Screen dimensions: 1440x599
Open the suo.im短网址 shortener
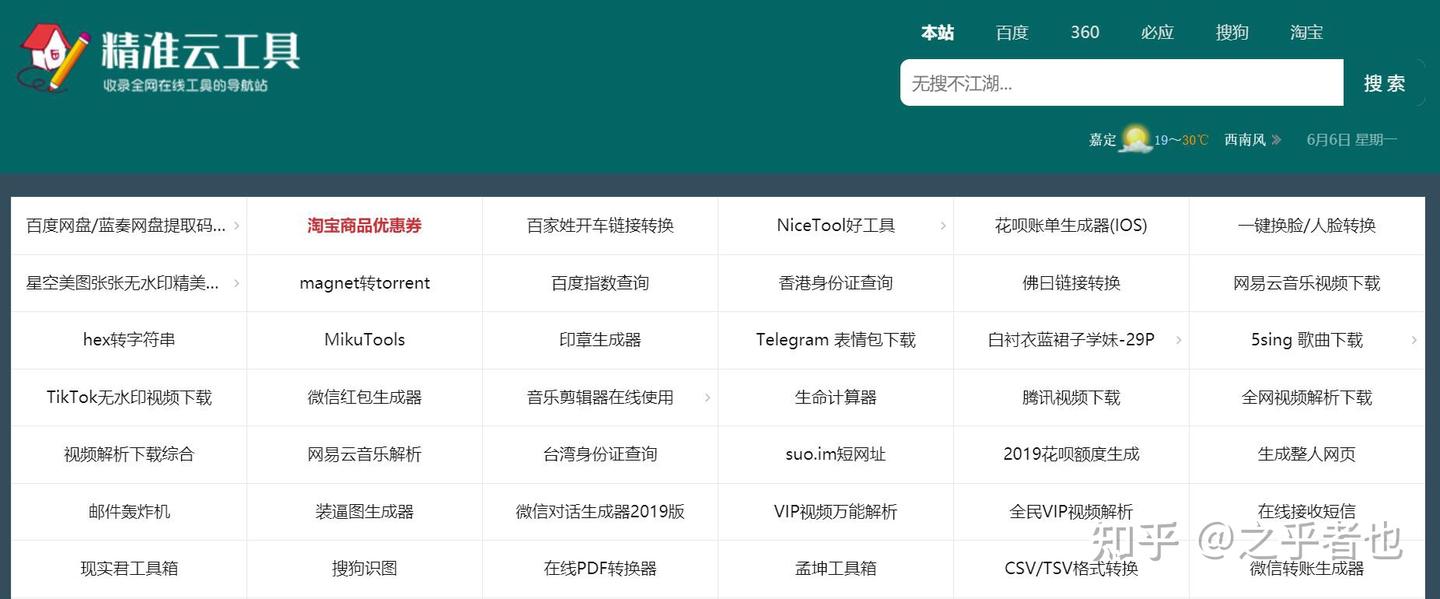tap(835, 454)
